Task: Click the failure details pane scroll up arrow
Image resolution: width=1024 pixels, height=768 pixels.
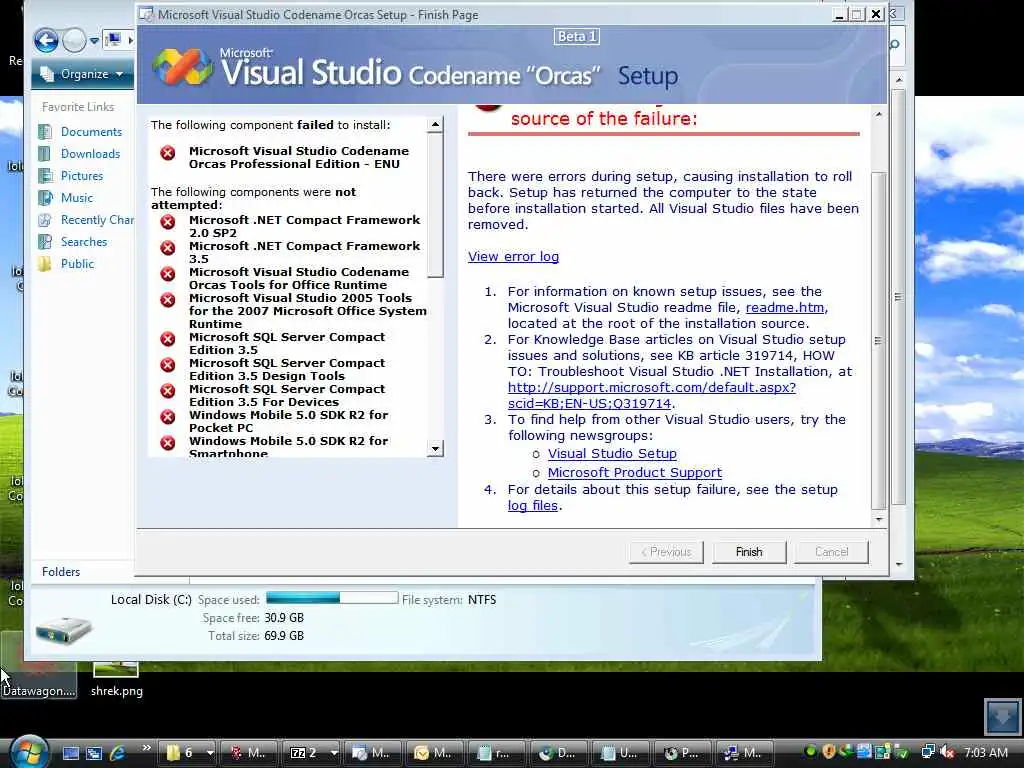Action: pos(879,114)
